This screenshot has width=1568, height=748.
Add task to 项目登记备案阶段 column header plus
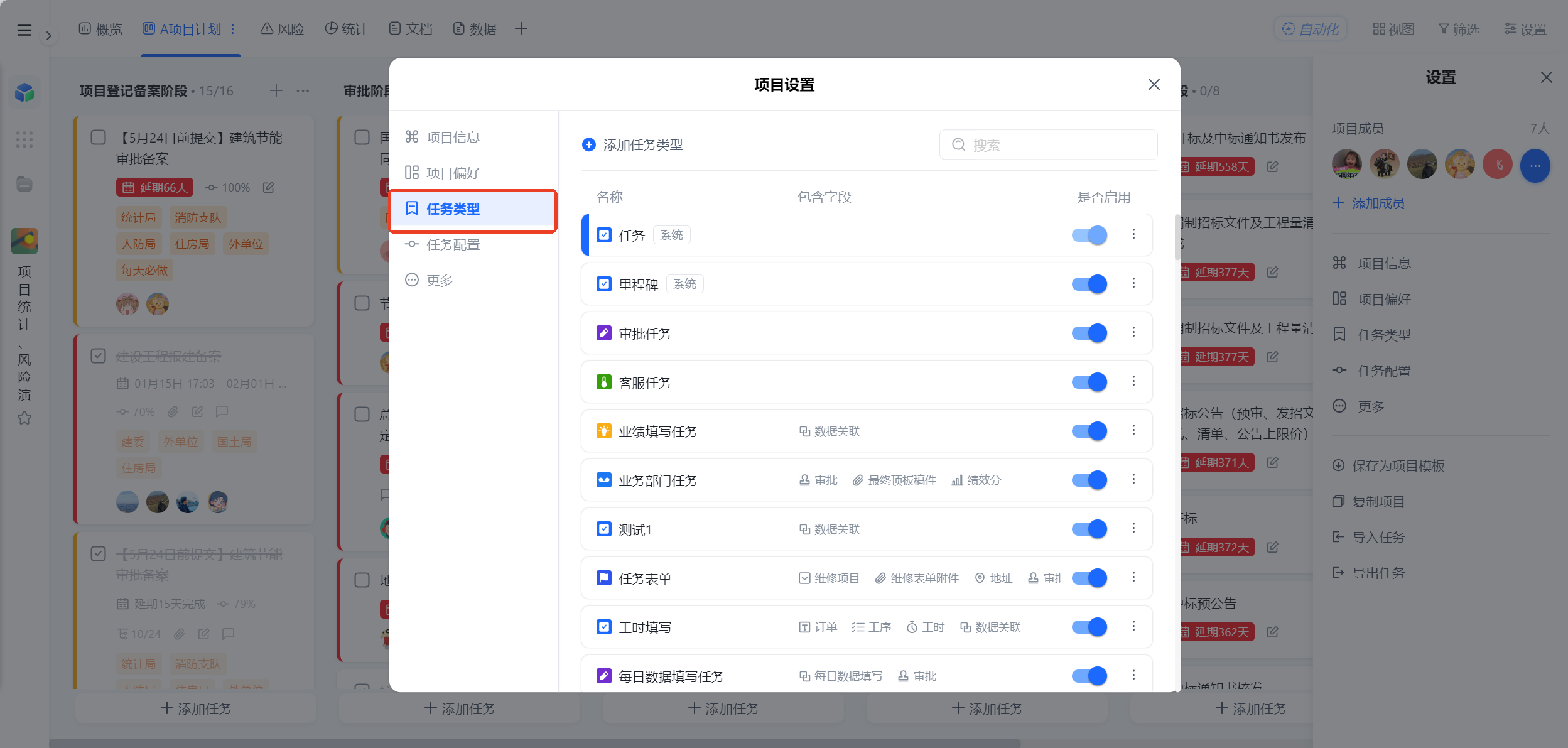click(276, 90)
